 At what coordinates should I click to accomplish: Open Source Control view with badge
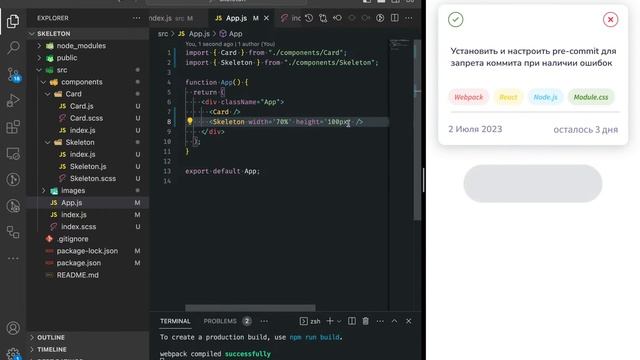click(x=13, y=74)
